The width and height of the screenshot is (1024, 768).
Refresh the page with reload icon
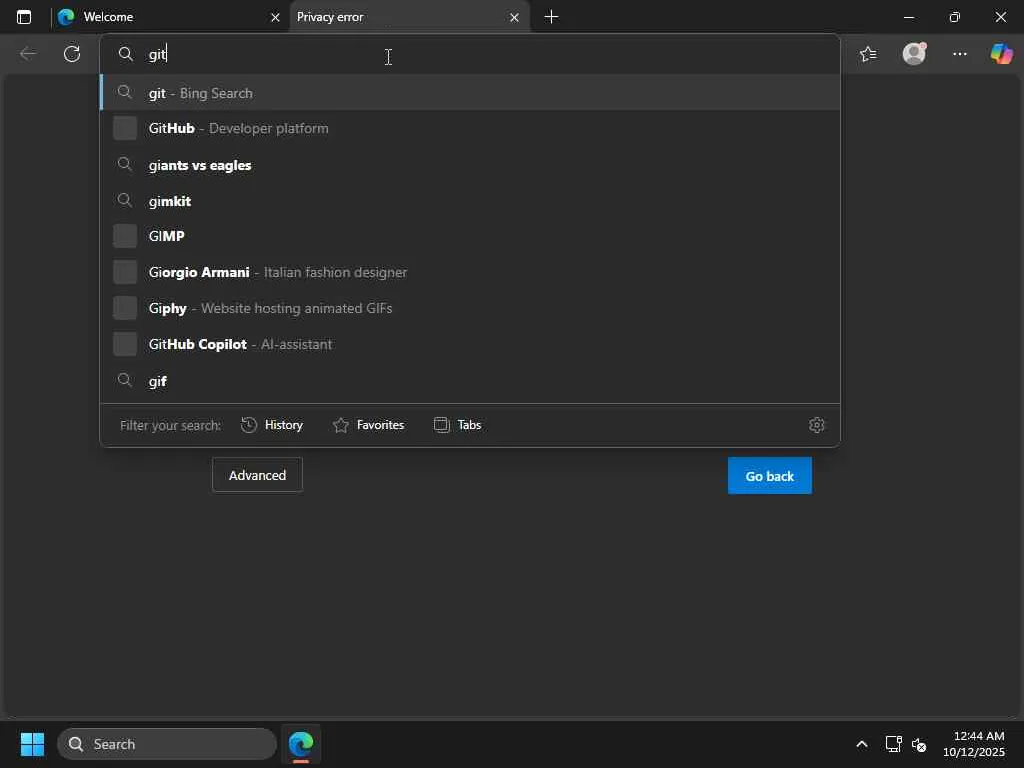[x=72, y=54]
